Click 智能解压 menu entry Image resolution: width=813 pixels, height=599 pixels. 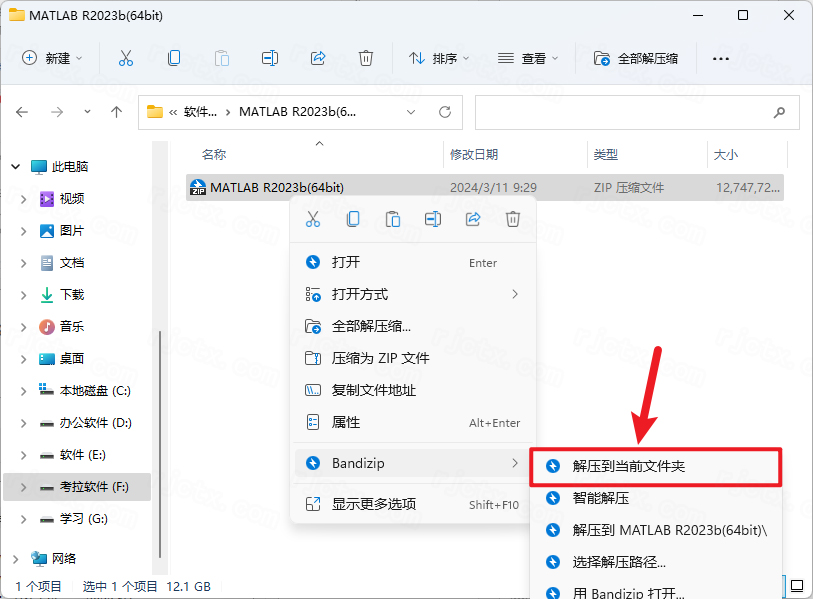(600, 498)
